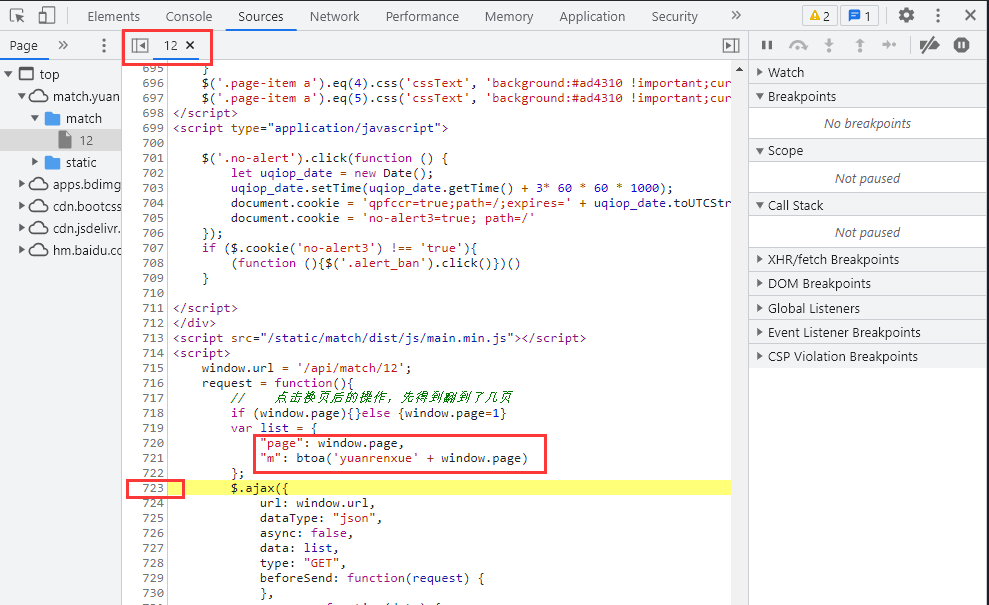This screenshot has width=989, height=605.
Task: Collapse the debugger sidebar pane
Action: pyautogui.click(x=731, y=46)
